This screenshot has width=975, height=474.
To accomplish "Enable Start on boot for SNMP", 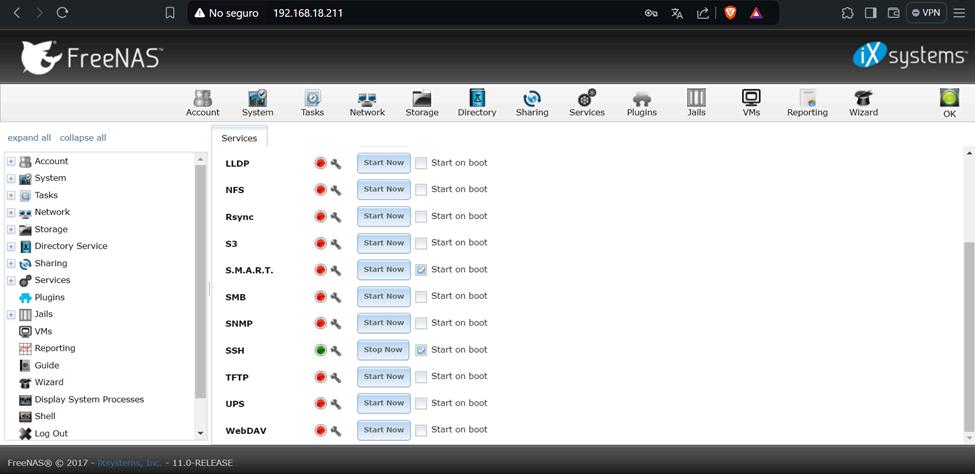I will coord(421,323).
